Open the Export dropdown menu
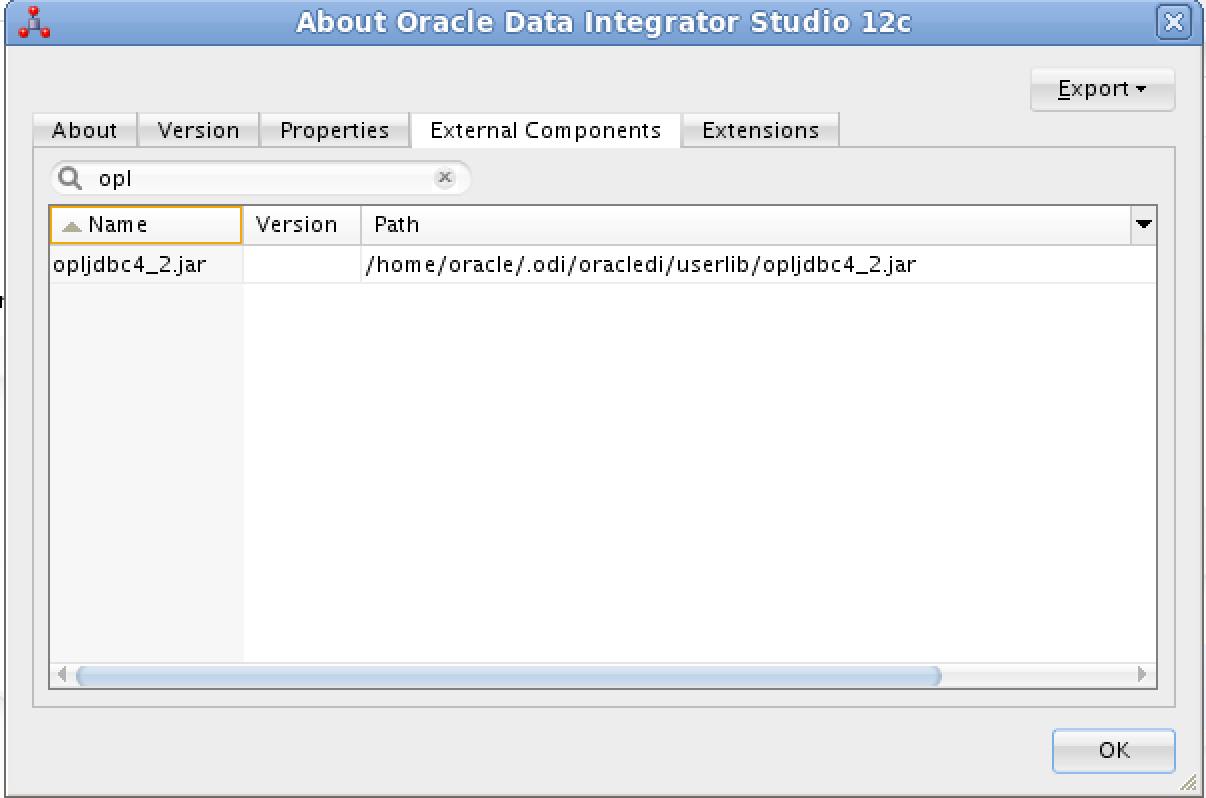1206x798 pixels. [1101, 89]
